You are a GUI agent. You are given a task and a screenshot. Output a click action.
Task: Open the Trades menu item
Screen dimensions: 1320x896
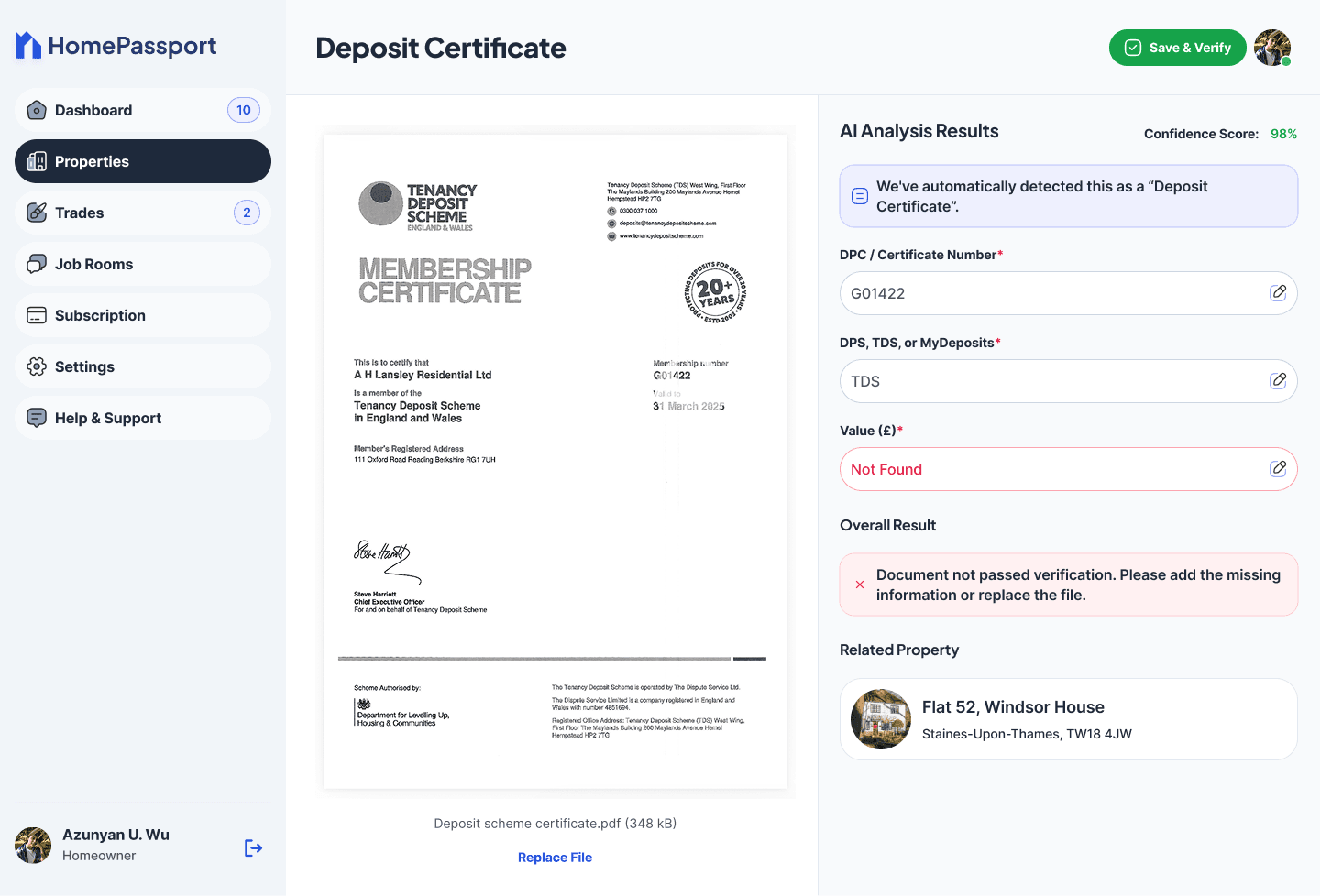(x=143, y=213)
